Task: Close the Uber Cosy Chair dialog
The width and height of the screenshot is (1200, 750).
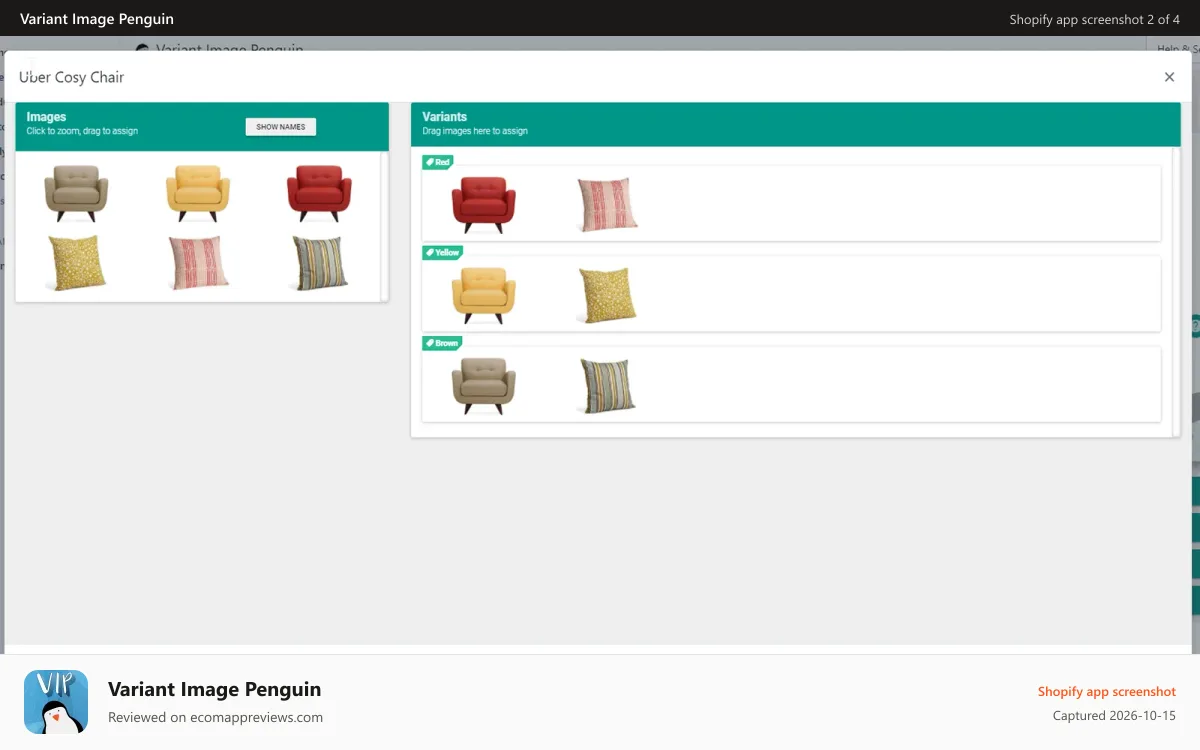Action: point(1169,77)
